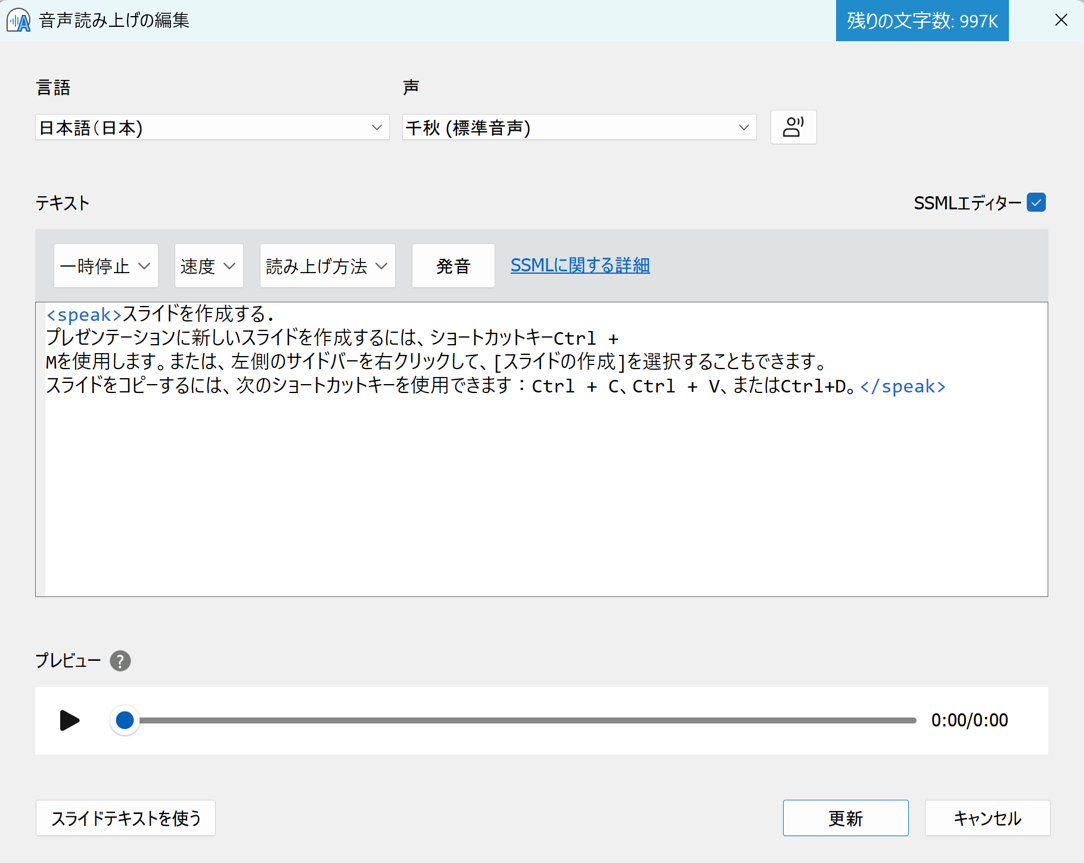Image resolution: width=1084 pixels, height=863 pixels.
Task: Click スライドテキストを使う button
Action: pyautogui.click(x=126, y=818)
